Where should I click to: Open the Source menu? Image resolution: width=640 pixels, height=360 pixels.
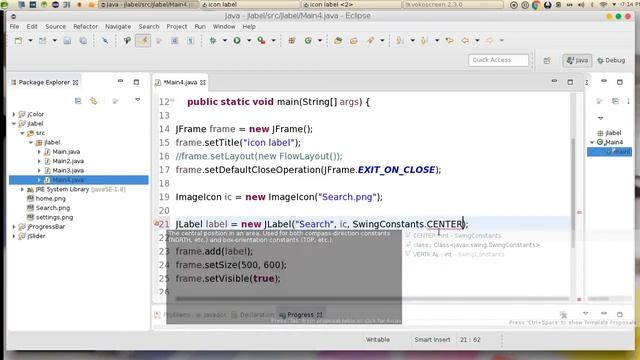(x=56, y=27)
